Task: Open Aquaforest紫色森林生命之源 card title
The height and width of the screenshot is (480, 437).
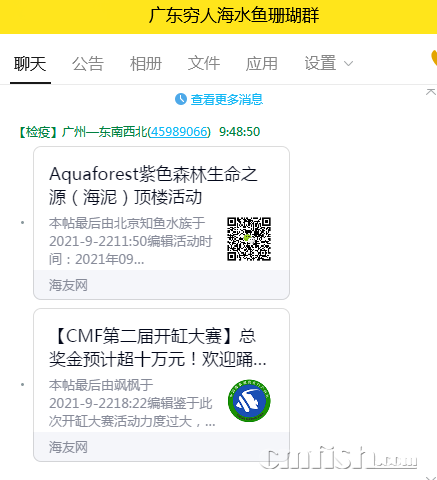Action: click(x=153, y=185)
